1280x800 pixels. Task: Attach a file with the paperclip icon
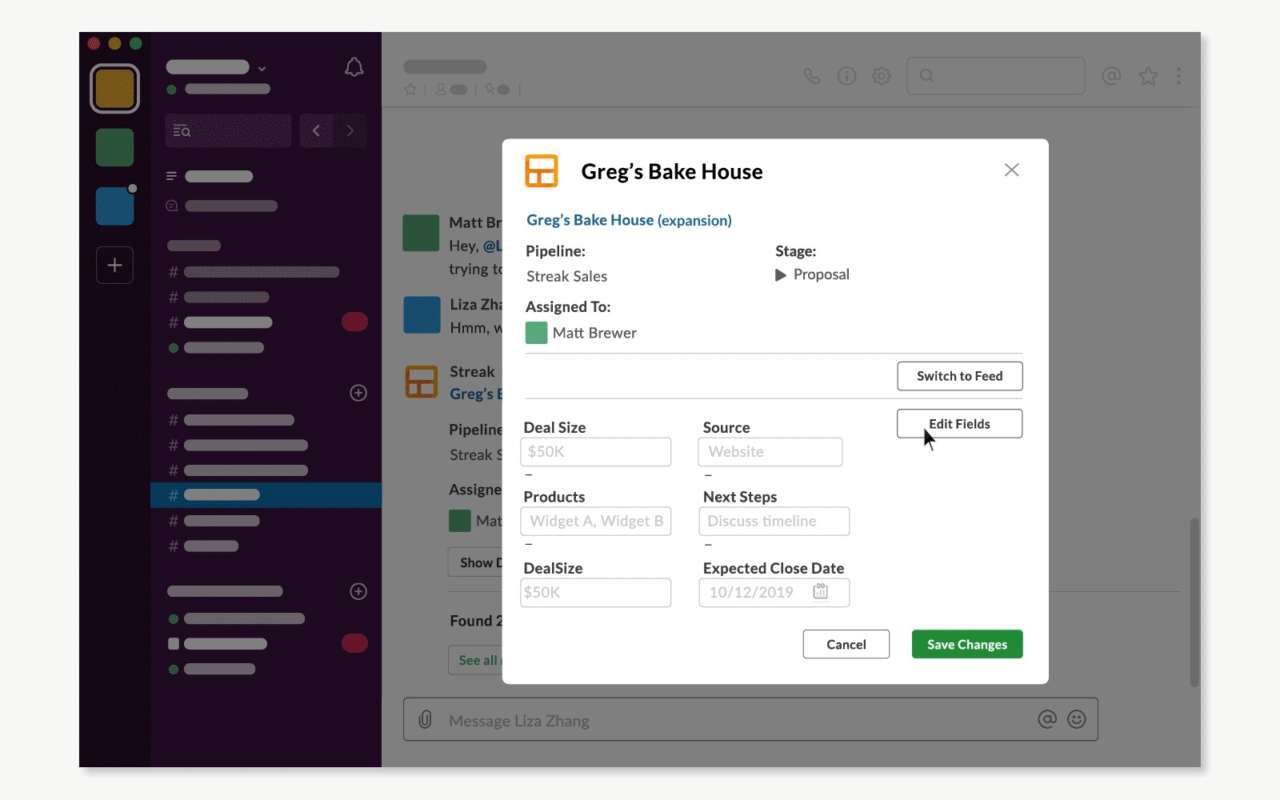[x=425, y=720]
